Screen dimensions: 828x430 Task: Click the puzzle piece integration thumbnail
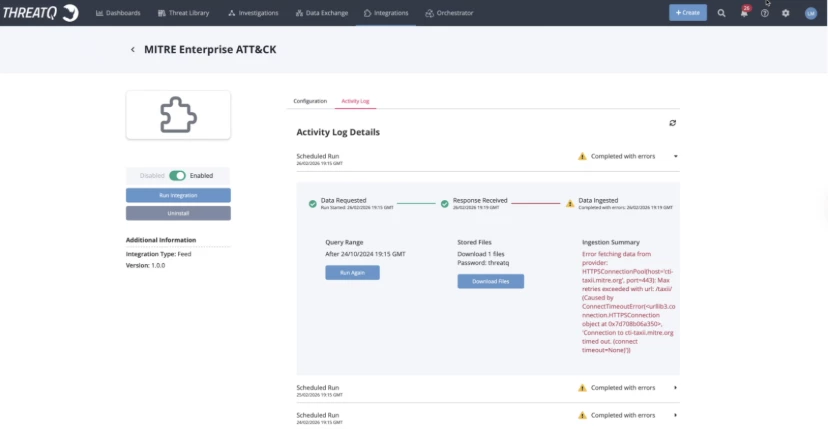tap(178, 115)
